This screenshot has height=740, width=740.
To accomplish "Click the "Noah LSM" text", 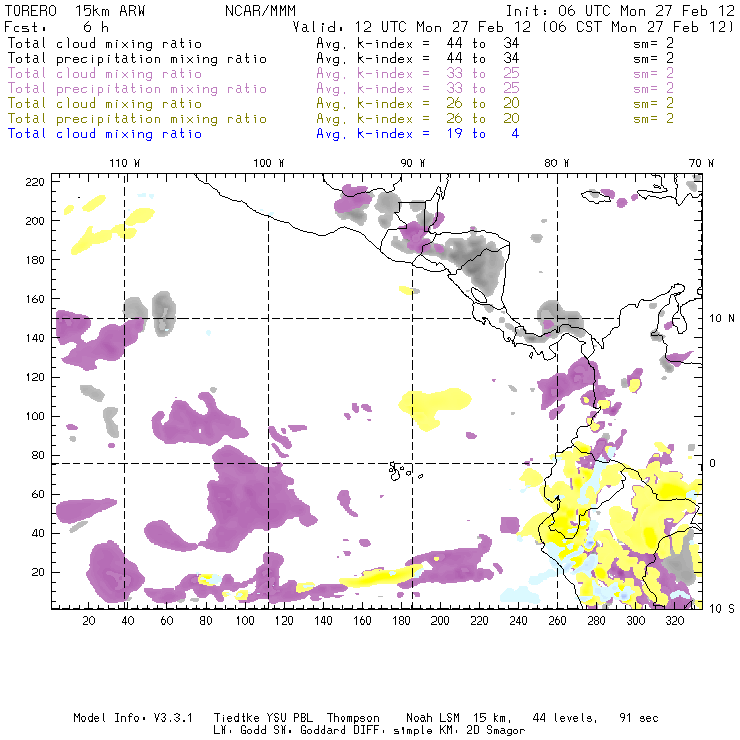I will pos(433,718).
